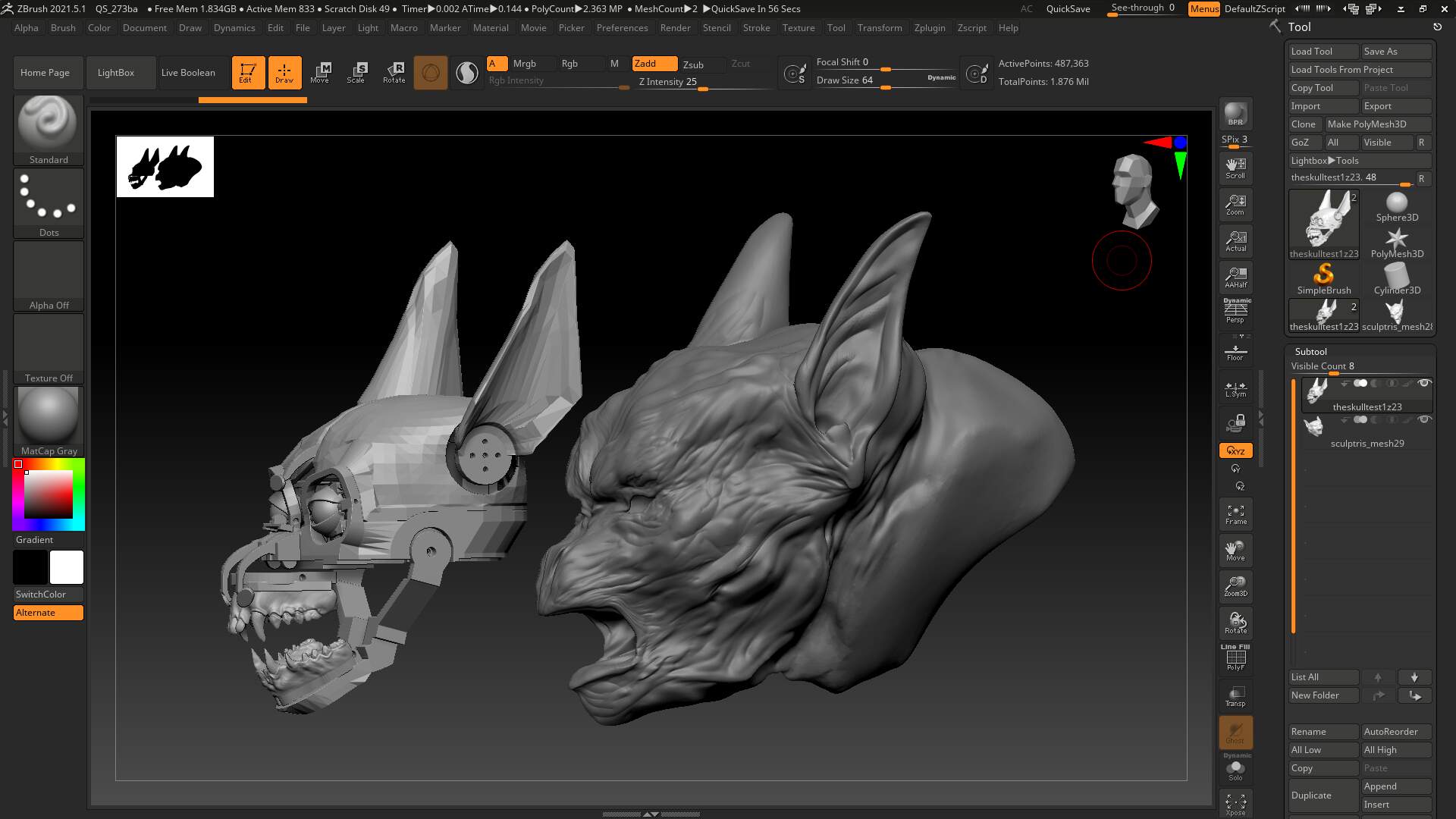Open the Standard brush picker
Screen dimensions: 1456x819
click(x=49, y=130)
